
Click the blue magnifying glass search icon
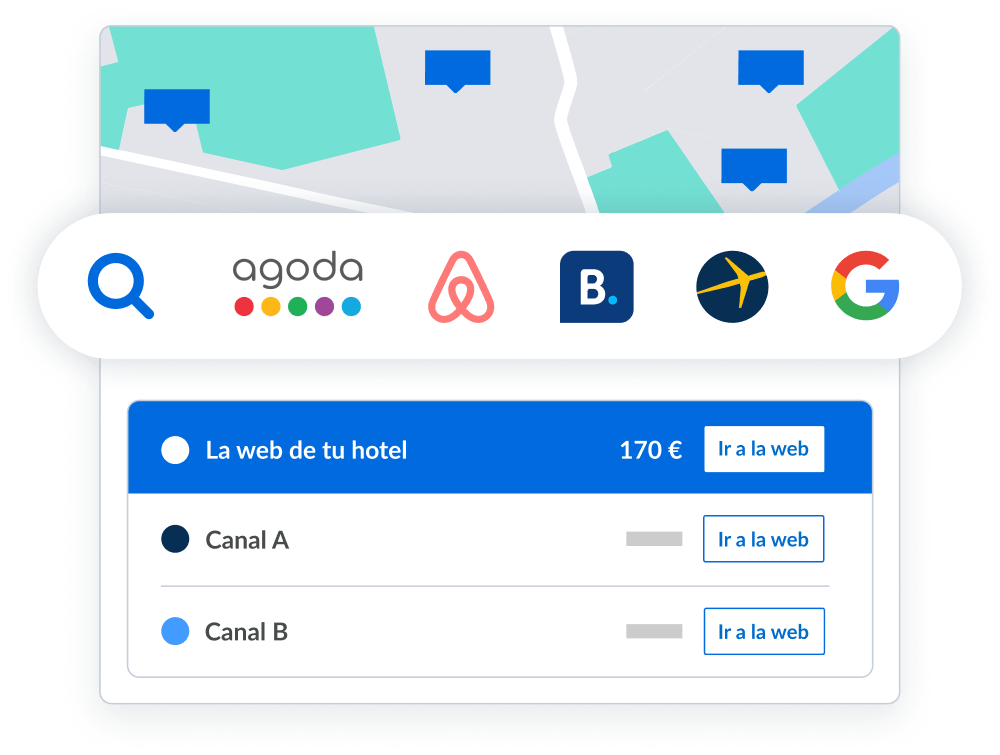(x=121, y=286)
